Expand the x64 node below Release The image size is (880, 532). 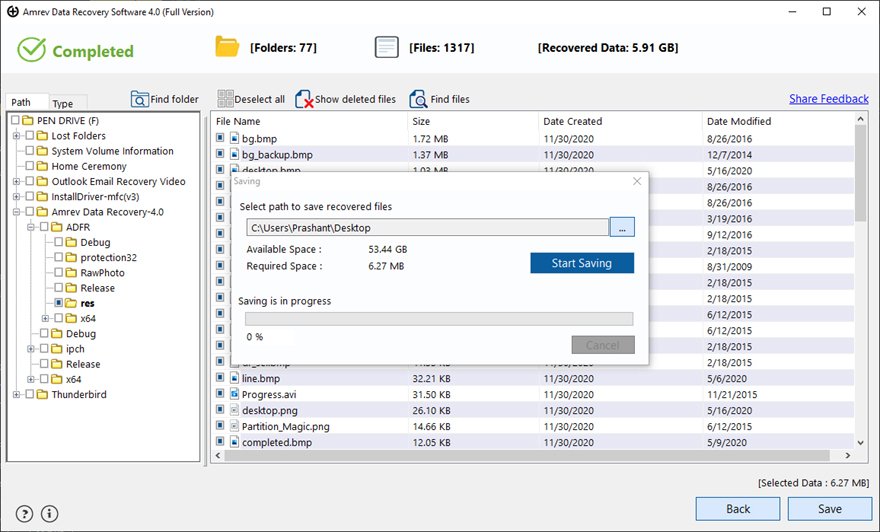[31, 379]
